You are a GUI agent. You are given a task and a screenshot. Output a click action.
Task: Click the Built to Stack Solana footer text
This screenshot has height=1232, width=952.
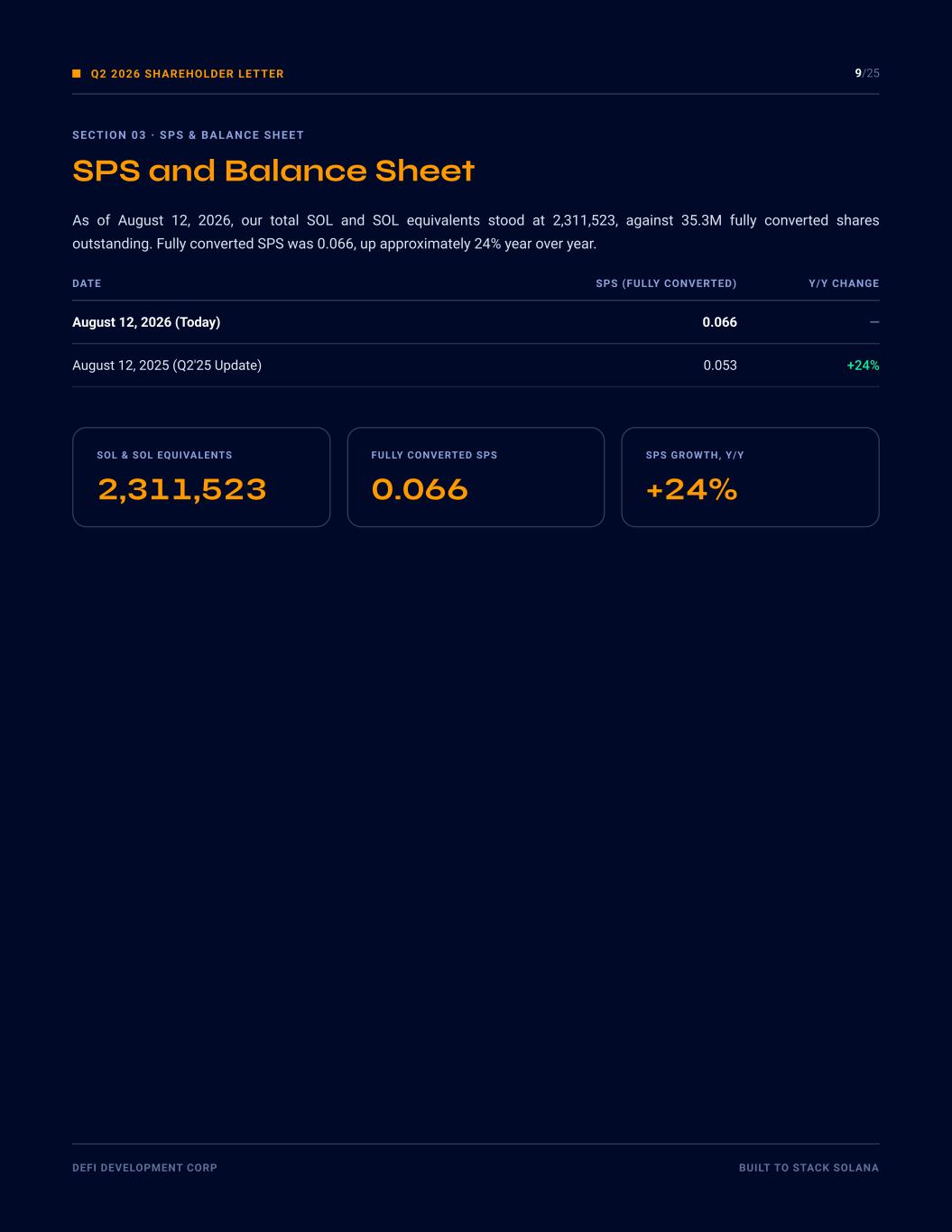pos(809,1168)
